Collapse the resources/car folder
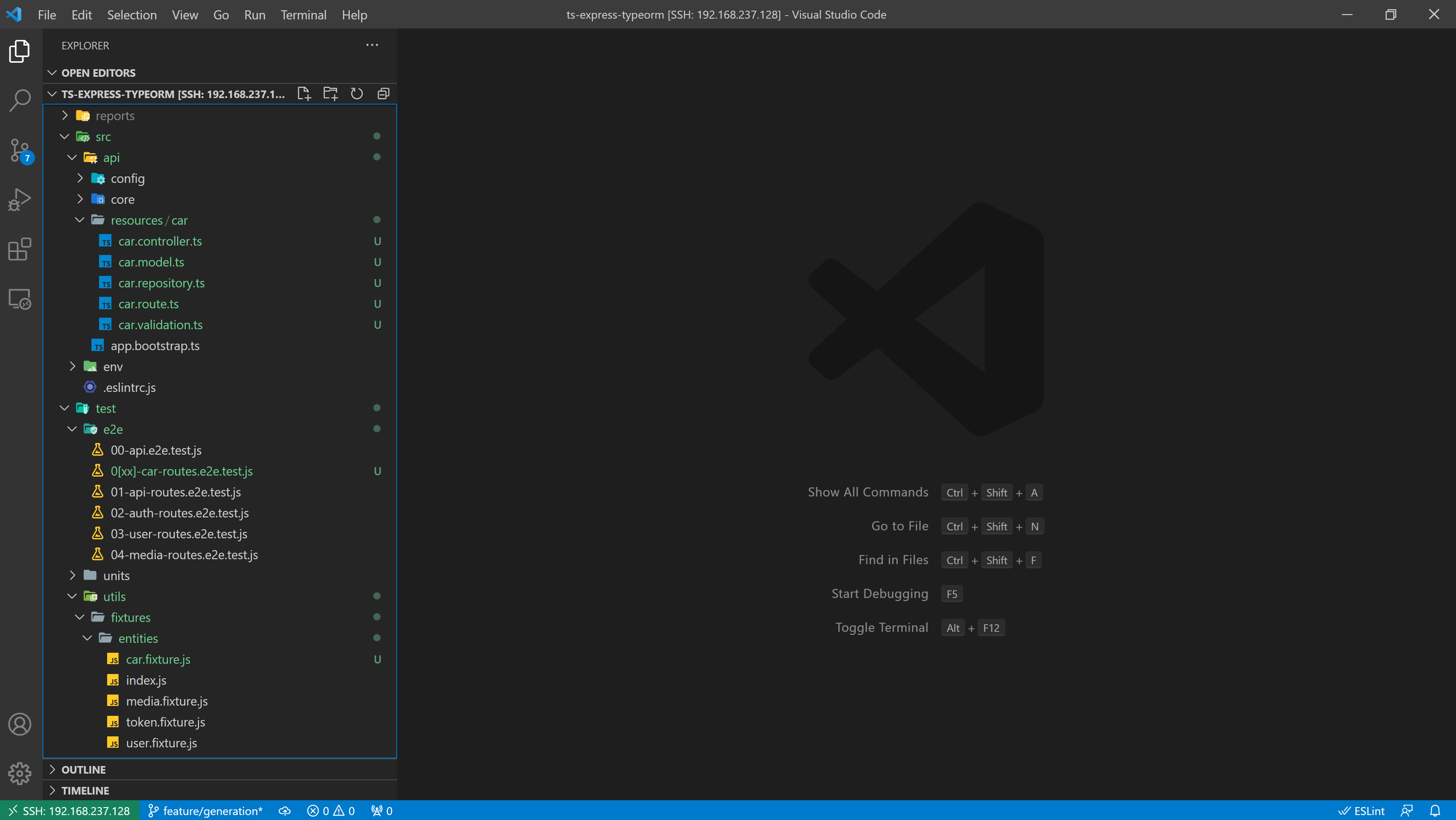Image resolution: width=1456 pixels, height=820 pixels. 149,220
